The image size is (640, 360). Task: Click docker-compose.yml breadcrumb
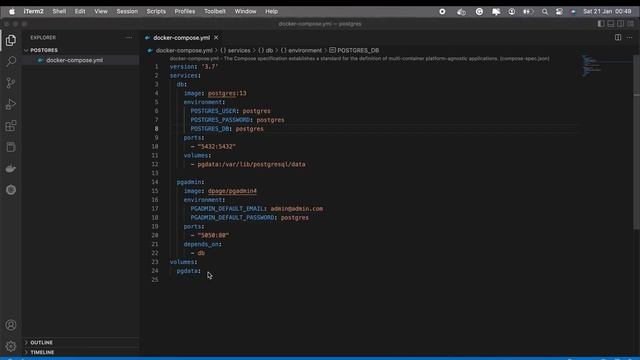click(x=184, y=50)
